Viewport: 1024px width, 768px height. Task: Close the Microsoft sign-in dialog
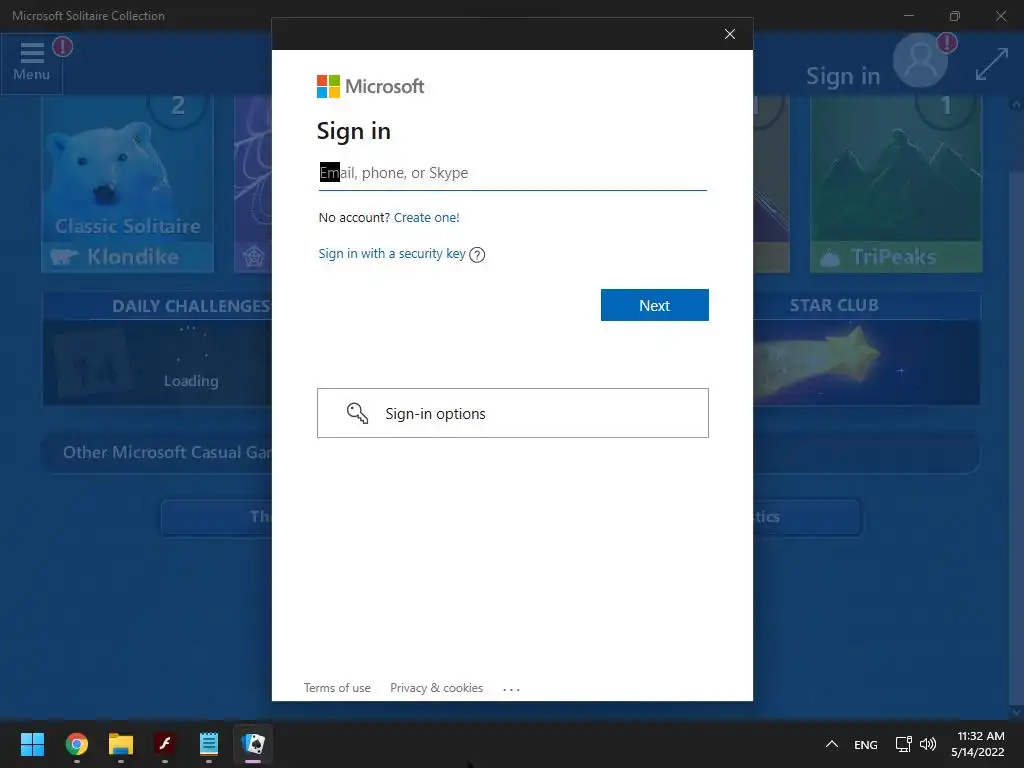(729, 34)
